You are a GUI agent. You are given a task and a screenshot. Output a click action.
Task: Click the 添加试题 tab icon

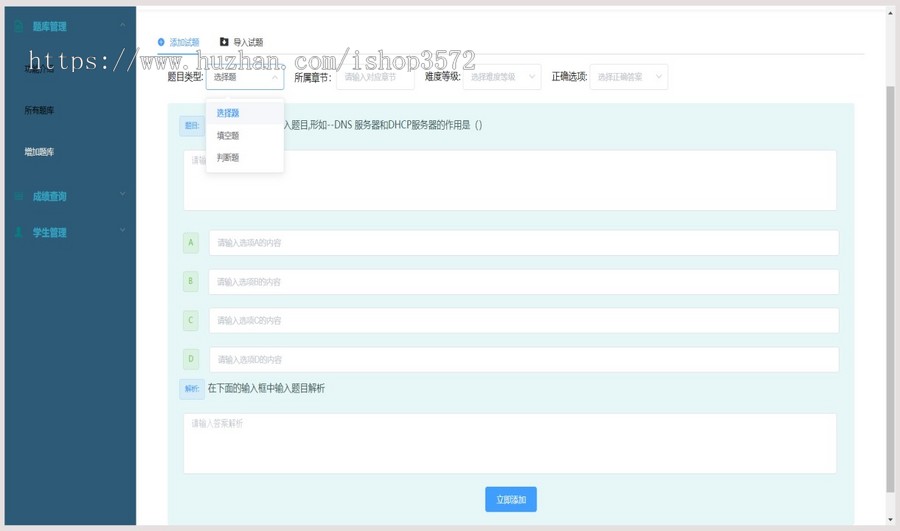(161, 42)
